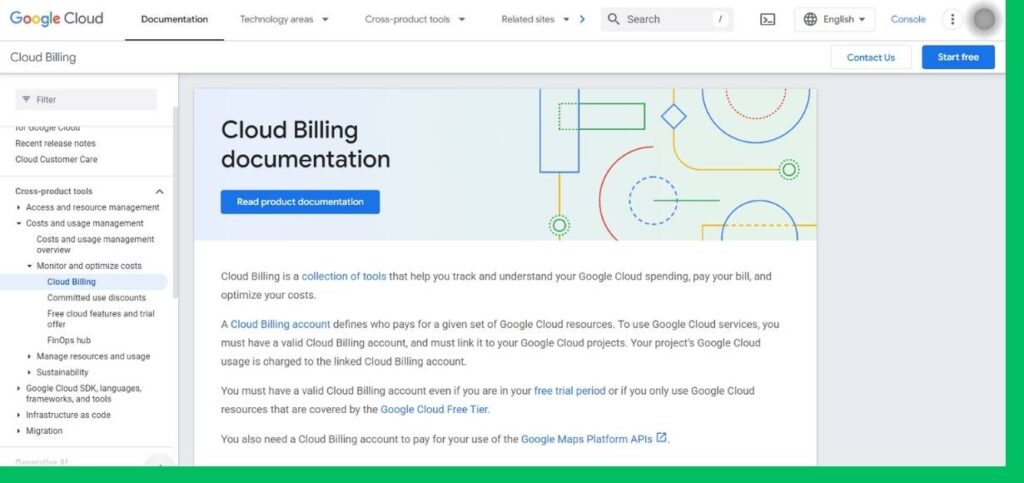This screenshot has height=483, width=1024.
Task: Click the globe icon in the language selector
Action: pos(810,20)
